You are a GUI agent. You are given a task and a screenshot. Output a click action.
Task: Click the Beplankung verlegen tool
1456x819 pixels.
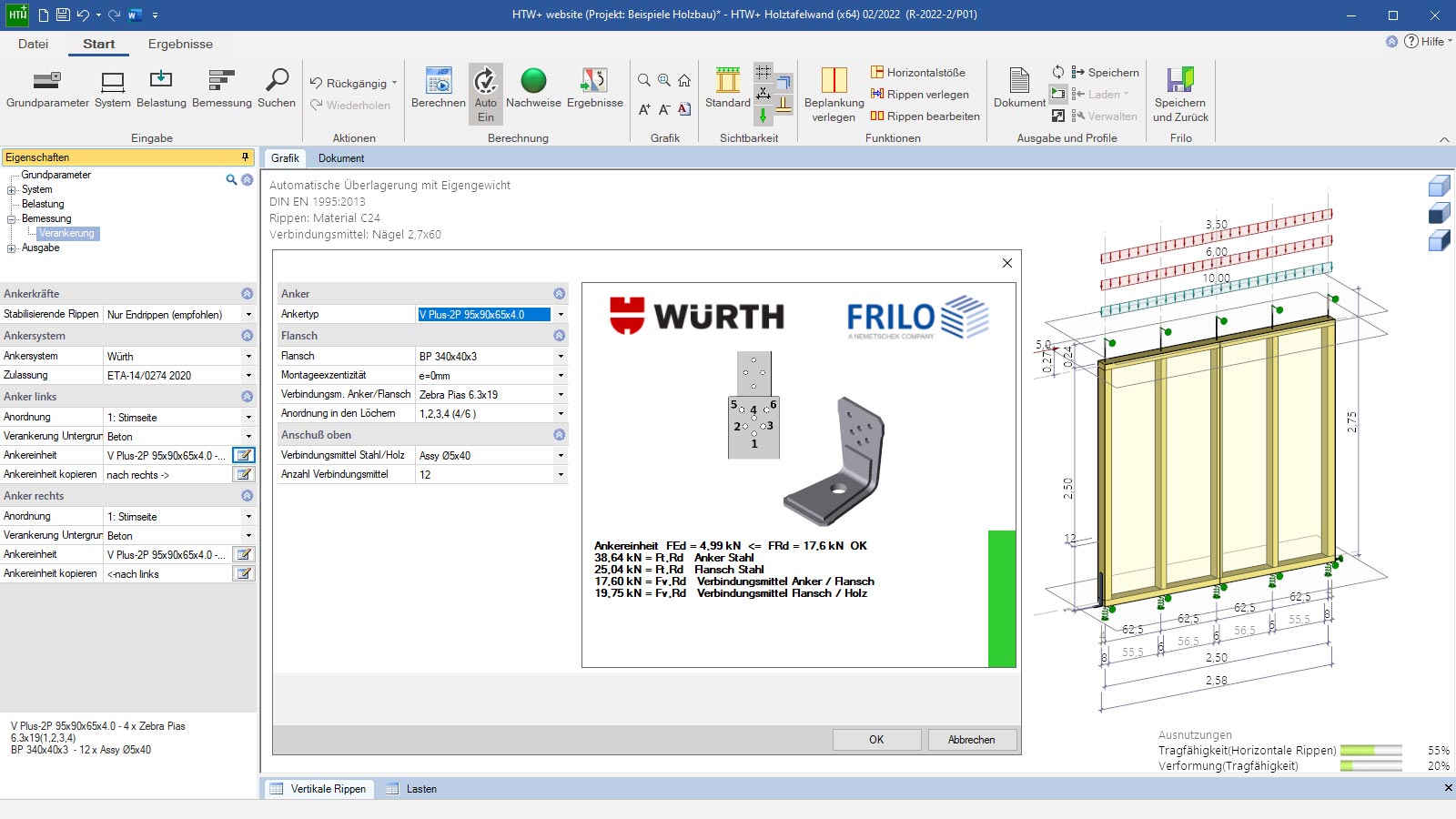point(834,95)
